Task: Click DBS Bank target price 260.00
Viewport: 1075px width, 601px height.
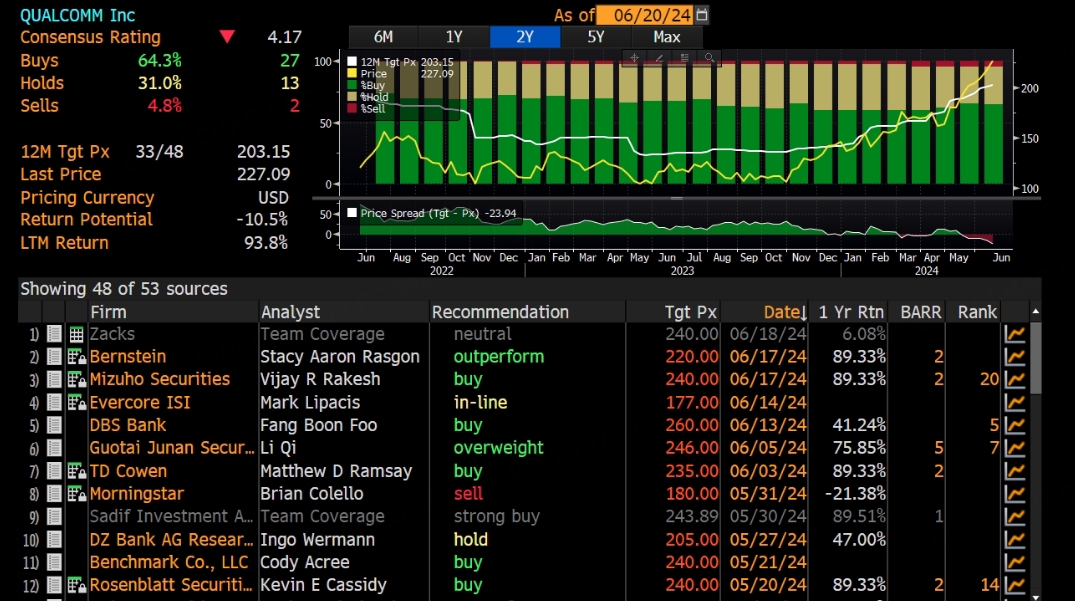Action: (x=692, y=426)
